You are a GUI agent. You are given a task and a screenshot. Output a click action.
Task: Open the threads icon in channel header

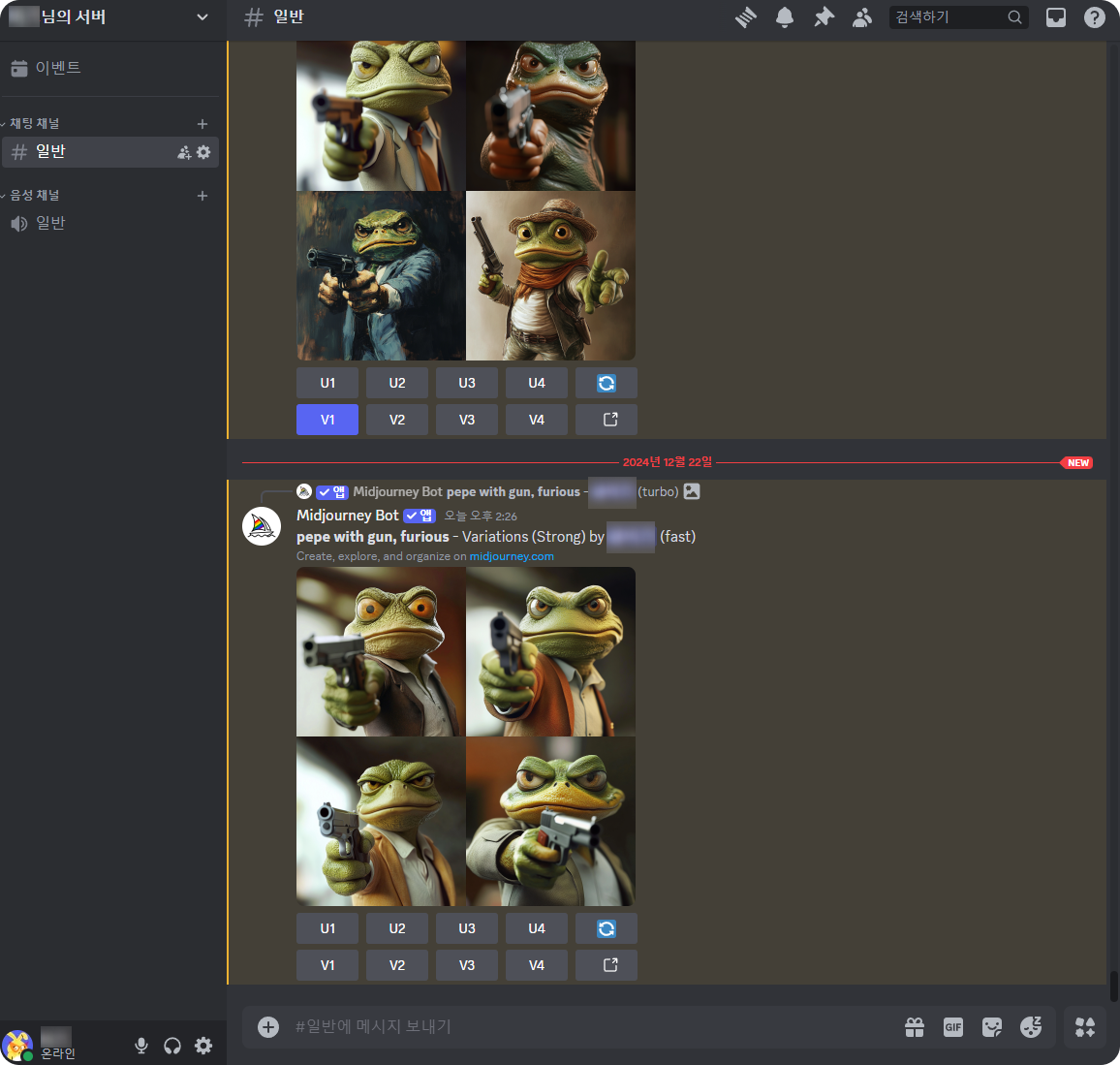[x=746, y=17]
